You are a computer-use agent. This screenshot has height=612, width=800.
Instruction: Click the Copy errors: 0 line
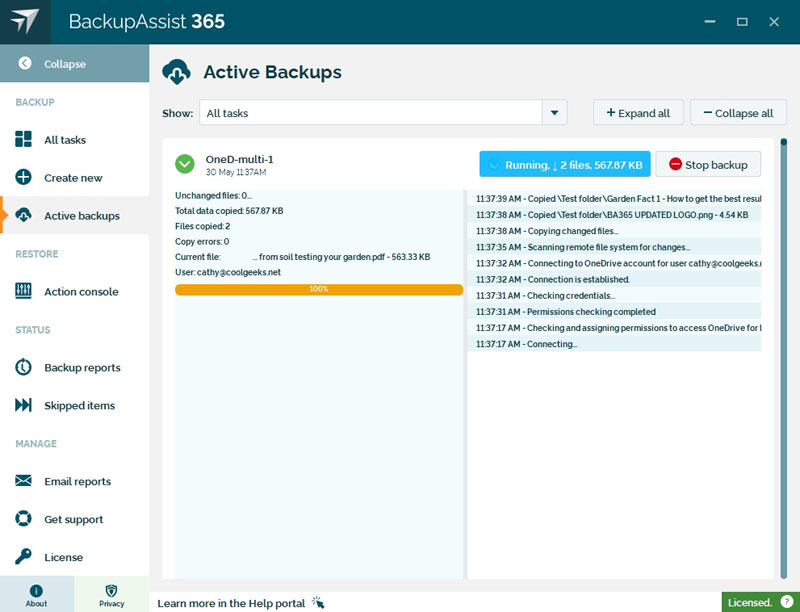(x=202, y=241)
